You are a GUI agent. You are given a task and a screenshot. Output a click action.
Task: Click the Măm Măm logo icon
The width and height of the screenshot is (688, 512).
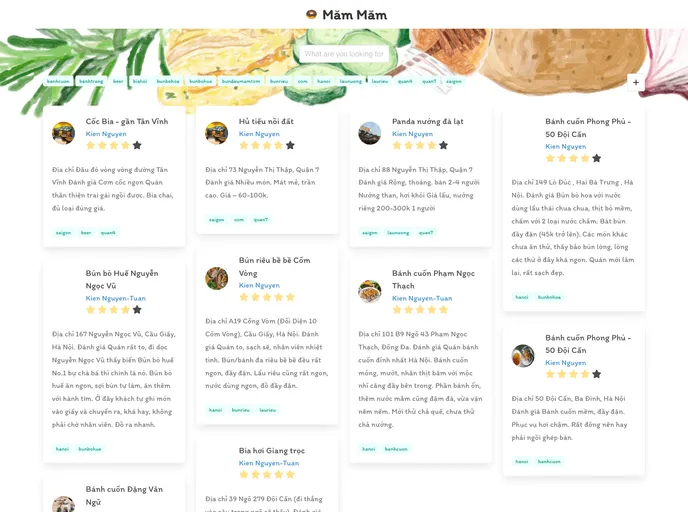point(312,15)
